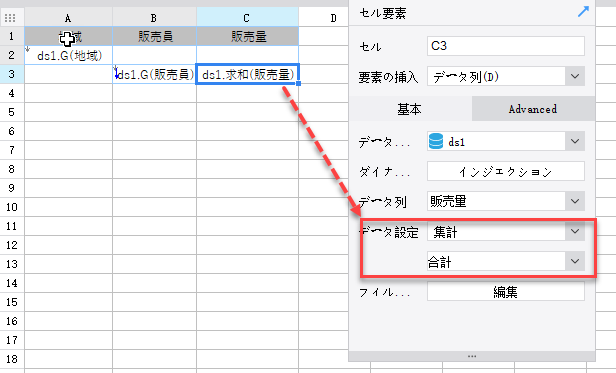Select column C header
The image size is (616, 373).
pos(248,18)
